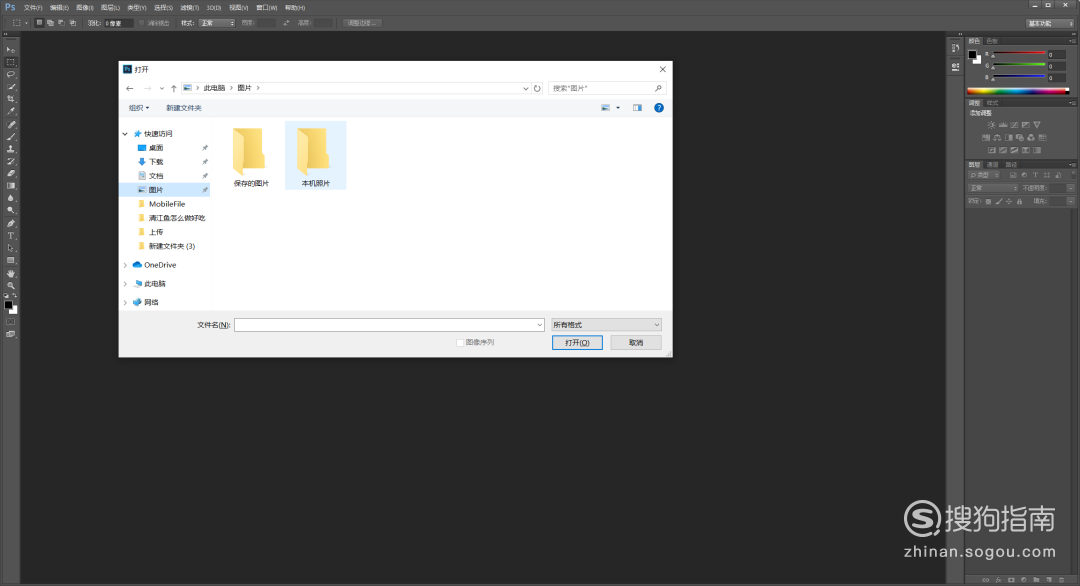The width and height of the screenshot is (1080, 586).
Task: Open the view options dropdown arrow
Action: click(x=618, y=107)
